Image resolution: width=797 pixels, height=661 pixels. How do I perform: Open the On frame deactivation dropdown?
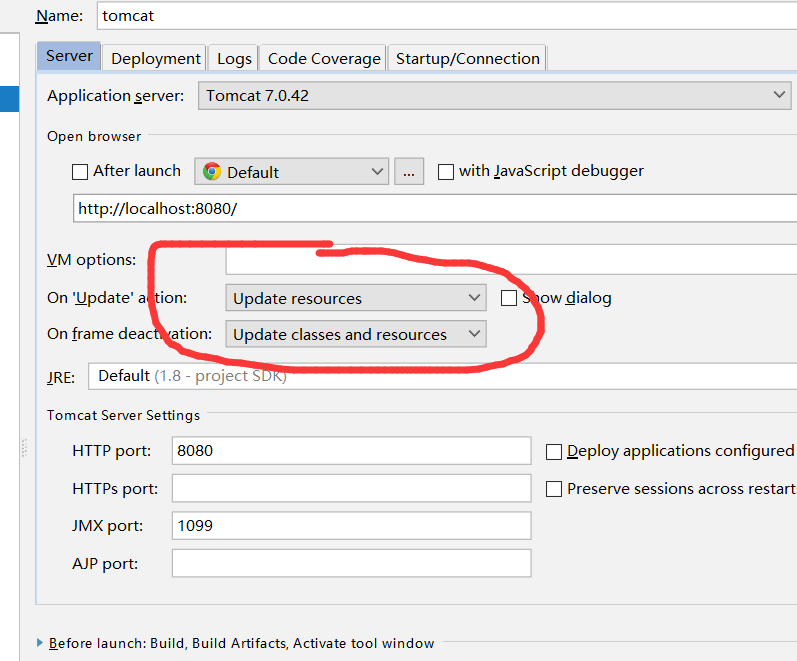pyautogui.click(x=356, y=334)
